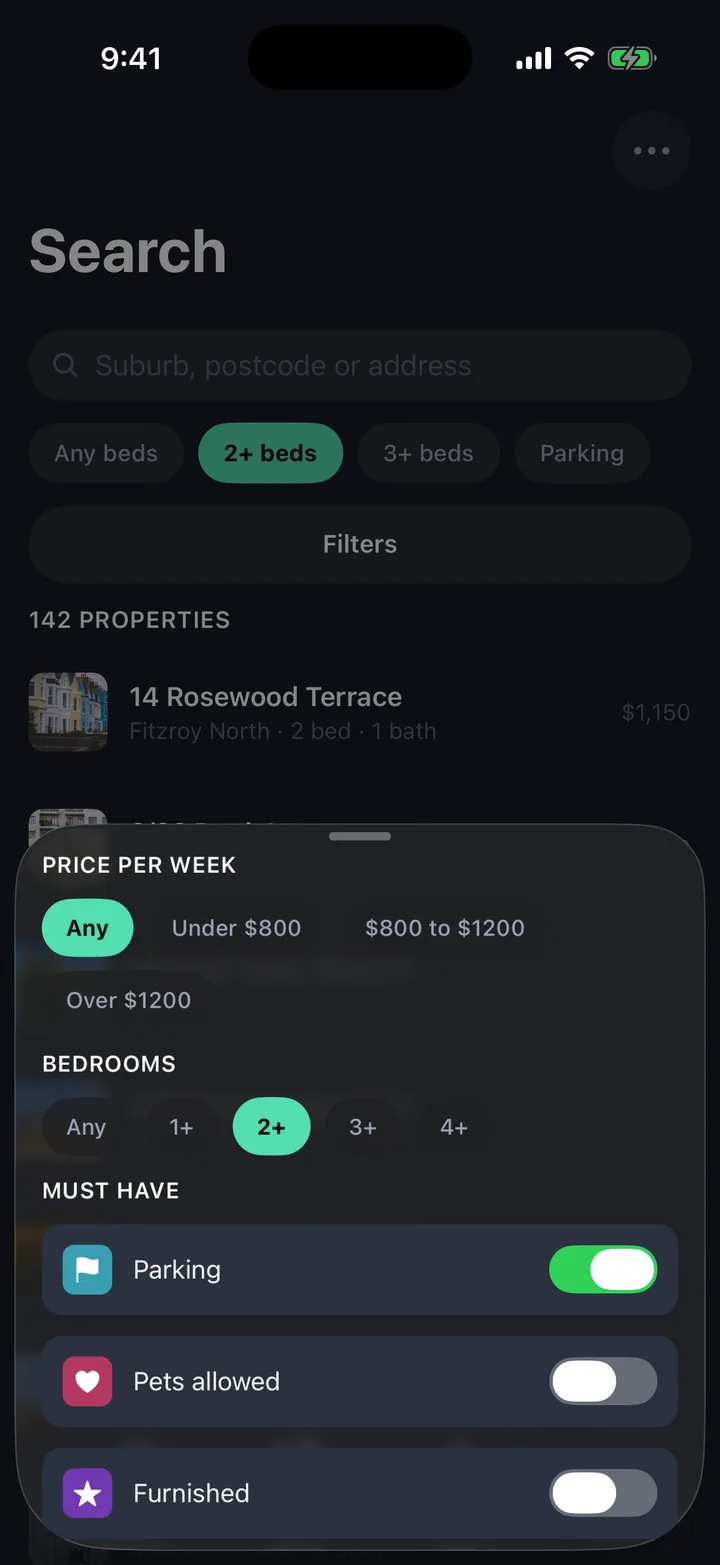Tap the purple star Furnished icon

[87, 1493]
